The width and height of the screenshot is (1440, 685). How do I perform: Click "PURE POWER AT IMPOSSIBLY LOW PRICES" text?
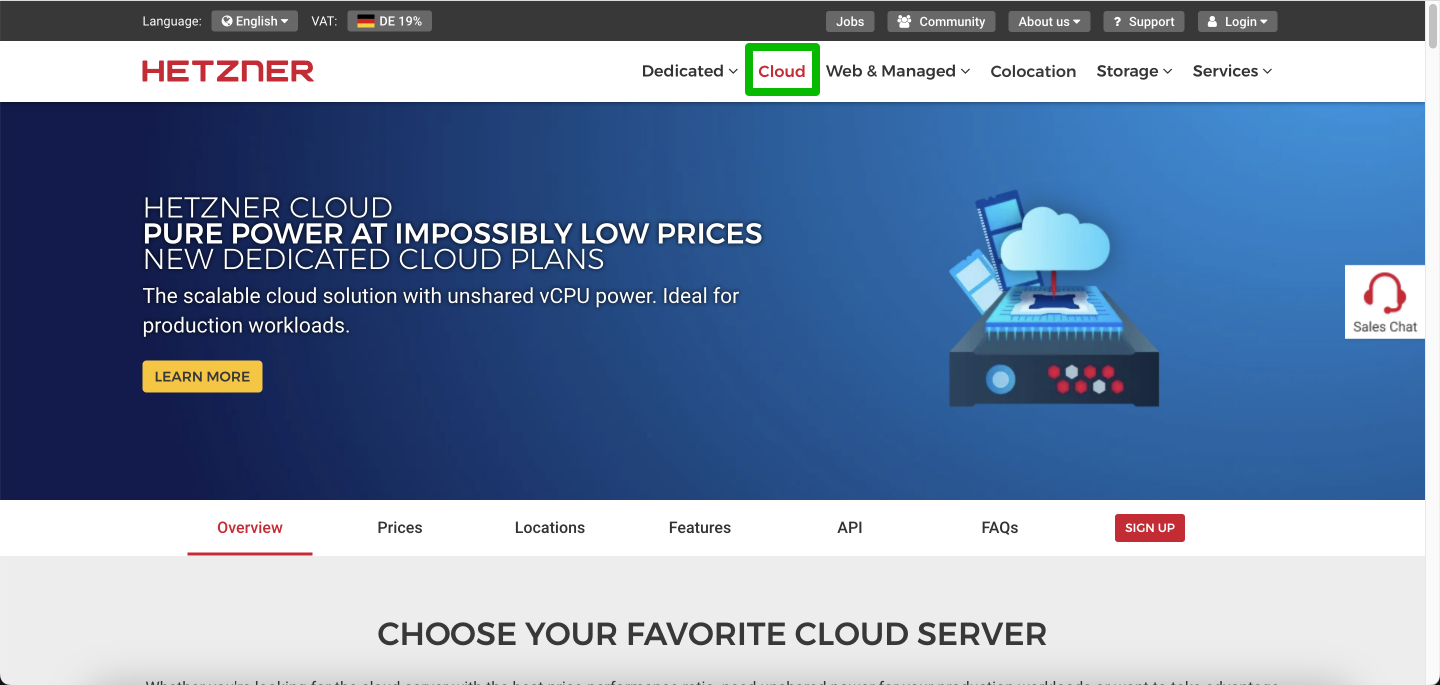click(453, 234)
